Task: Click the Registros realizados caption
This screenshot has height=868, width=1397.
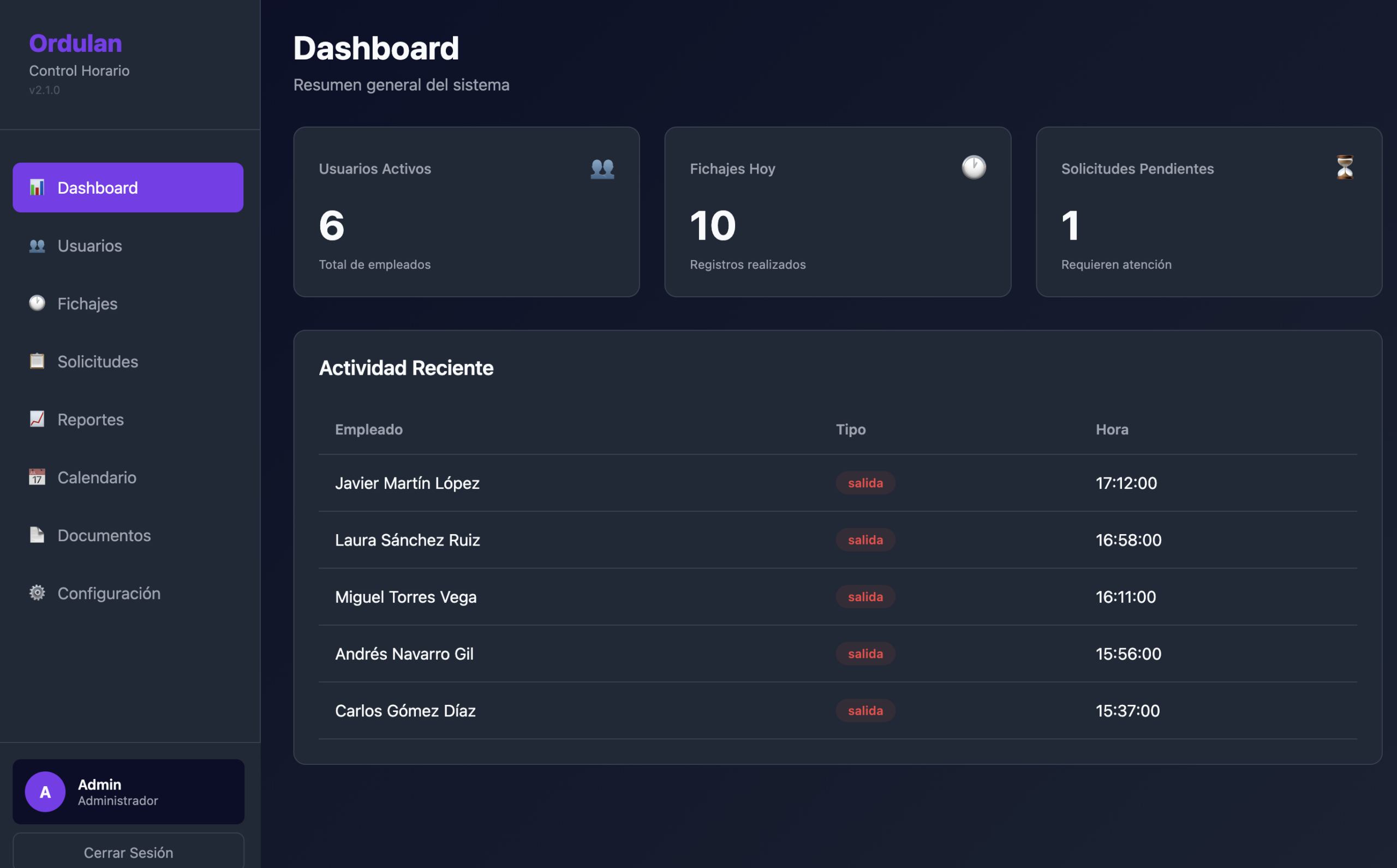Action: (748, 265)
